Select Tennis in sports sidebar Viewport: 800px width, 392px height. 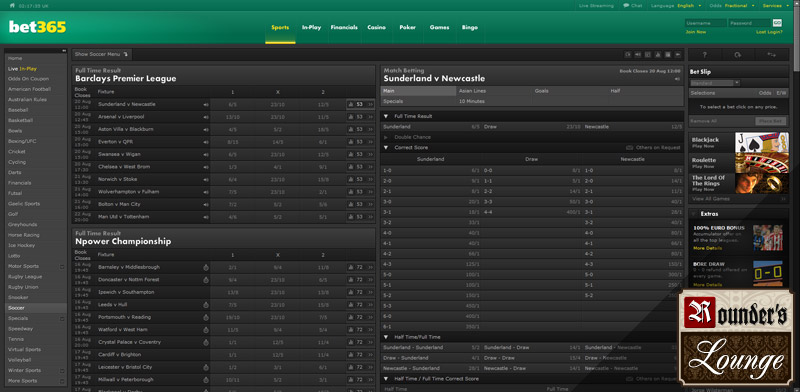(15, 339)
